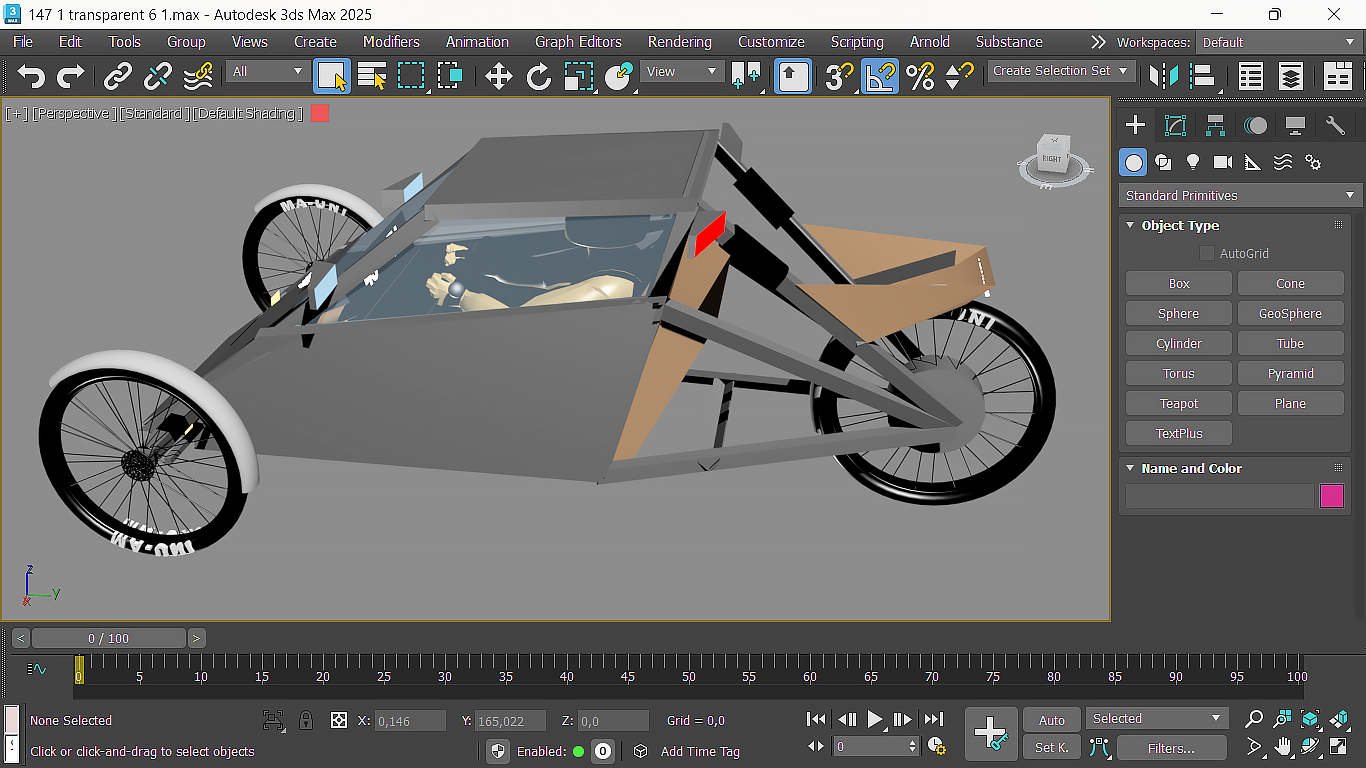Click the Unlink Selection icon
1366x768 pixels.
coord(158,77)
